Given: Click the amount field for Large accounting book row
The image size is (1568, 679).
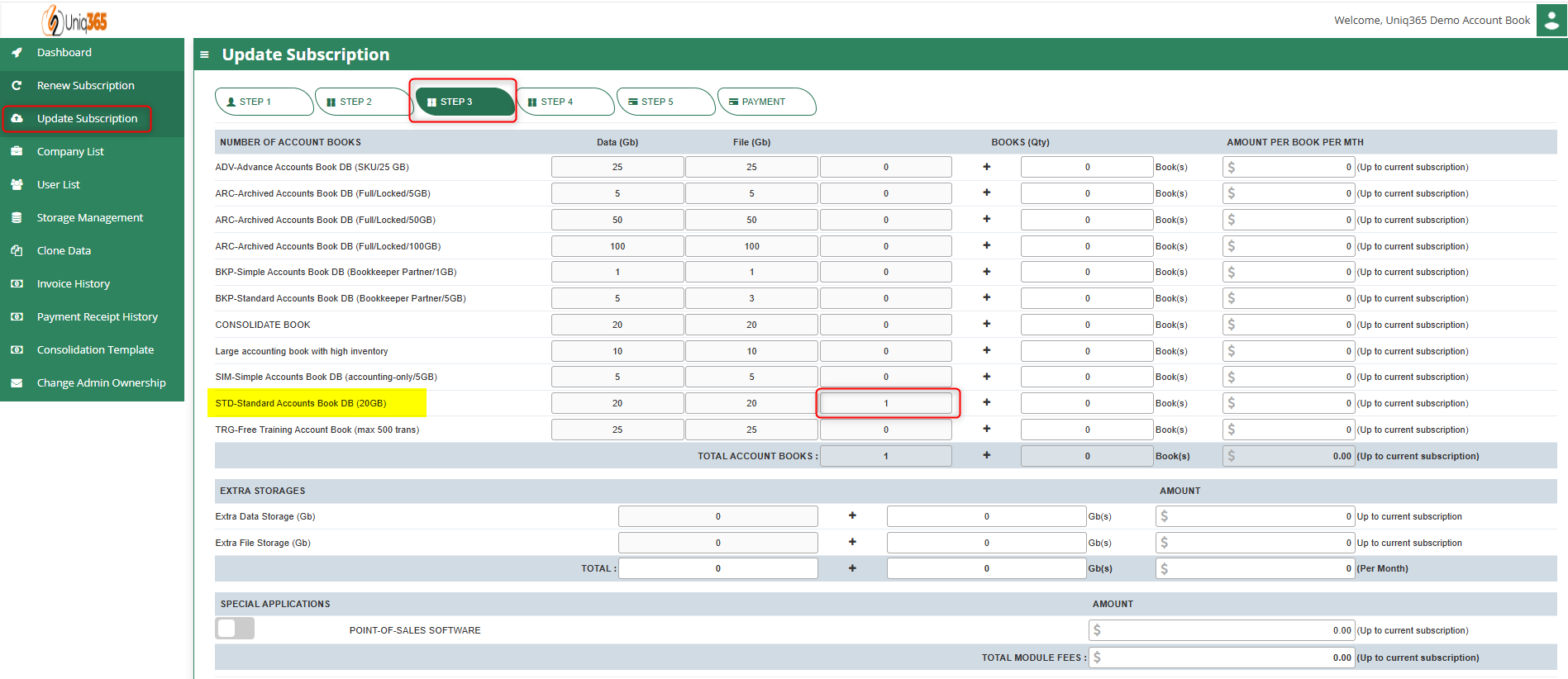Looking at the screenshot, I should tap(1289, 351).
